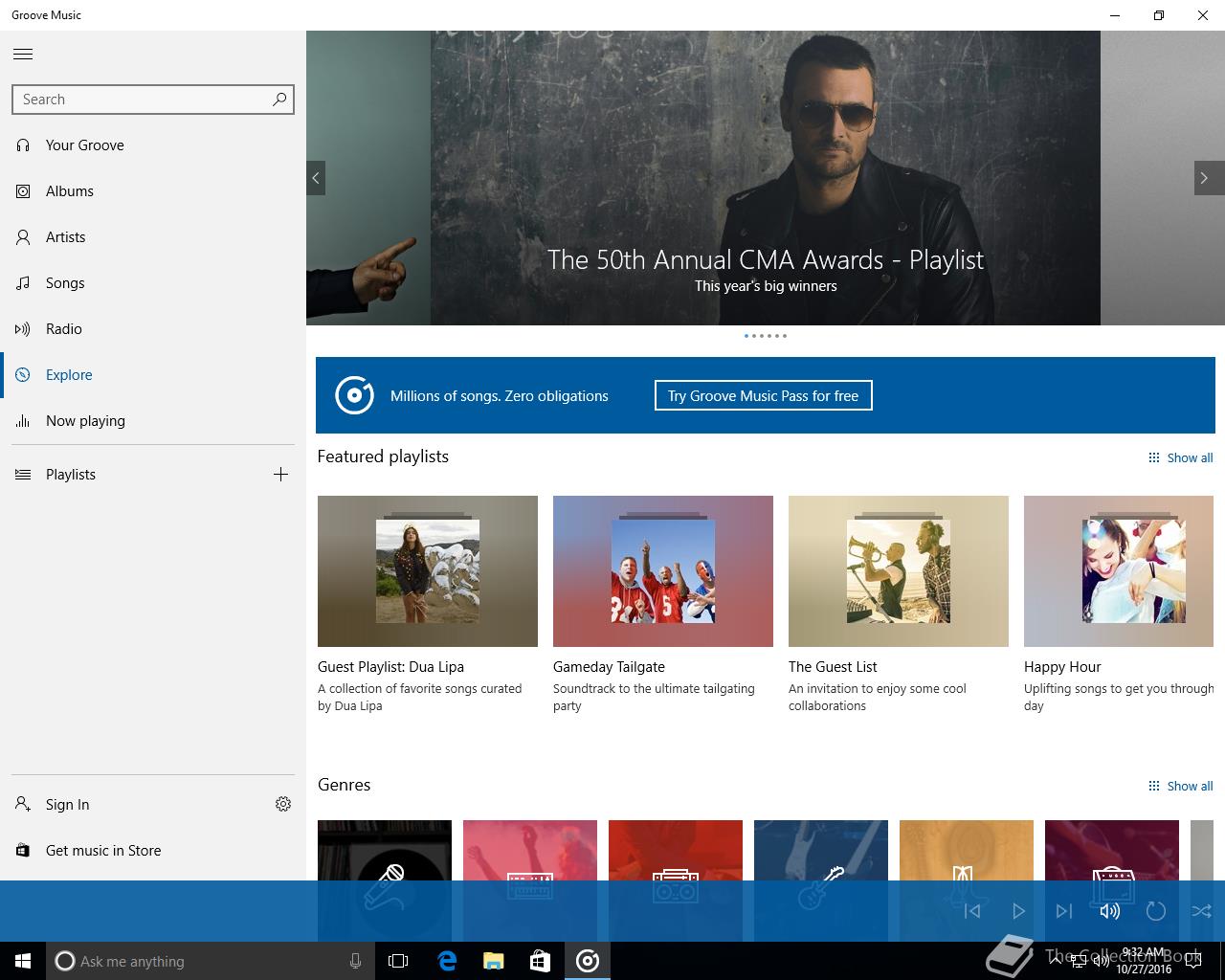Open Artists view

153,237
